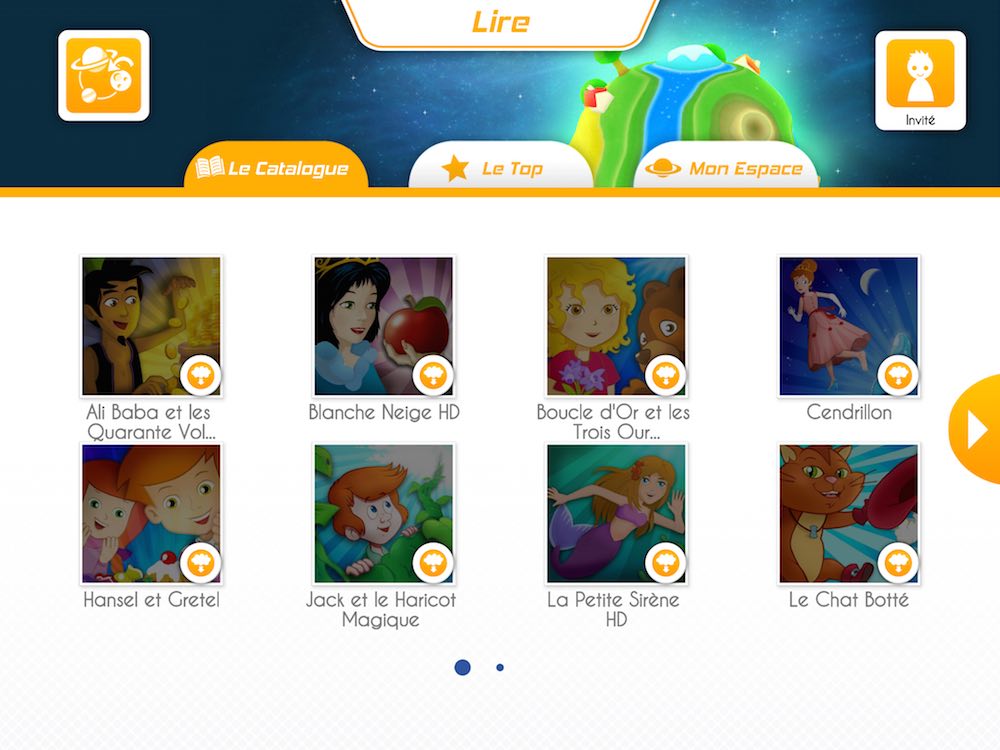Tap download badge on La Petite Sirène HD
The width and height of the screenshot is (1000, 750).
[666, 562]
